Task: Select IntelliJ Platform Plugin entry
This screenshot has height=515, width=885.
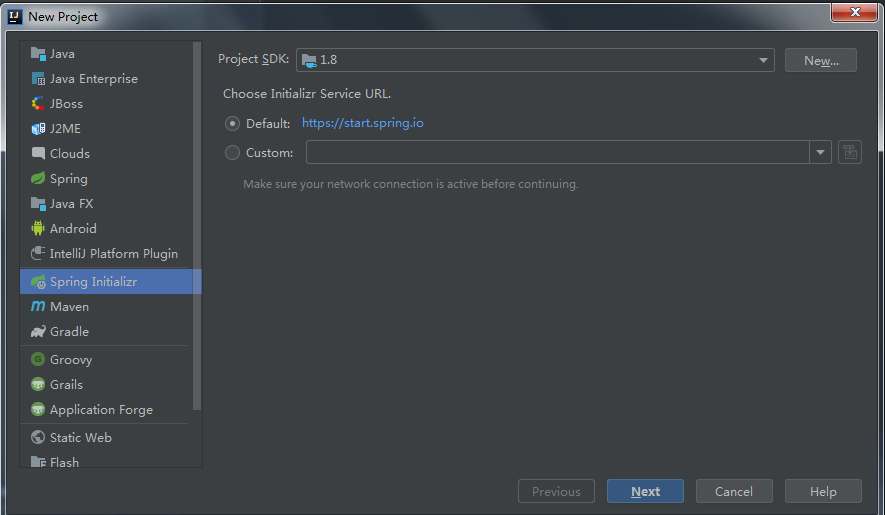Action: pyautogui.click(x=106, y=254)
